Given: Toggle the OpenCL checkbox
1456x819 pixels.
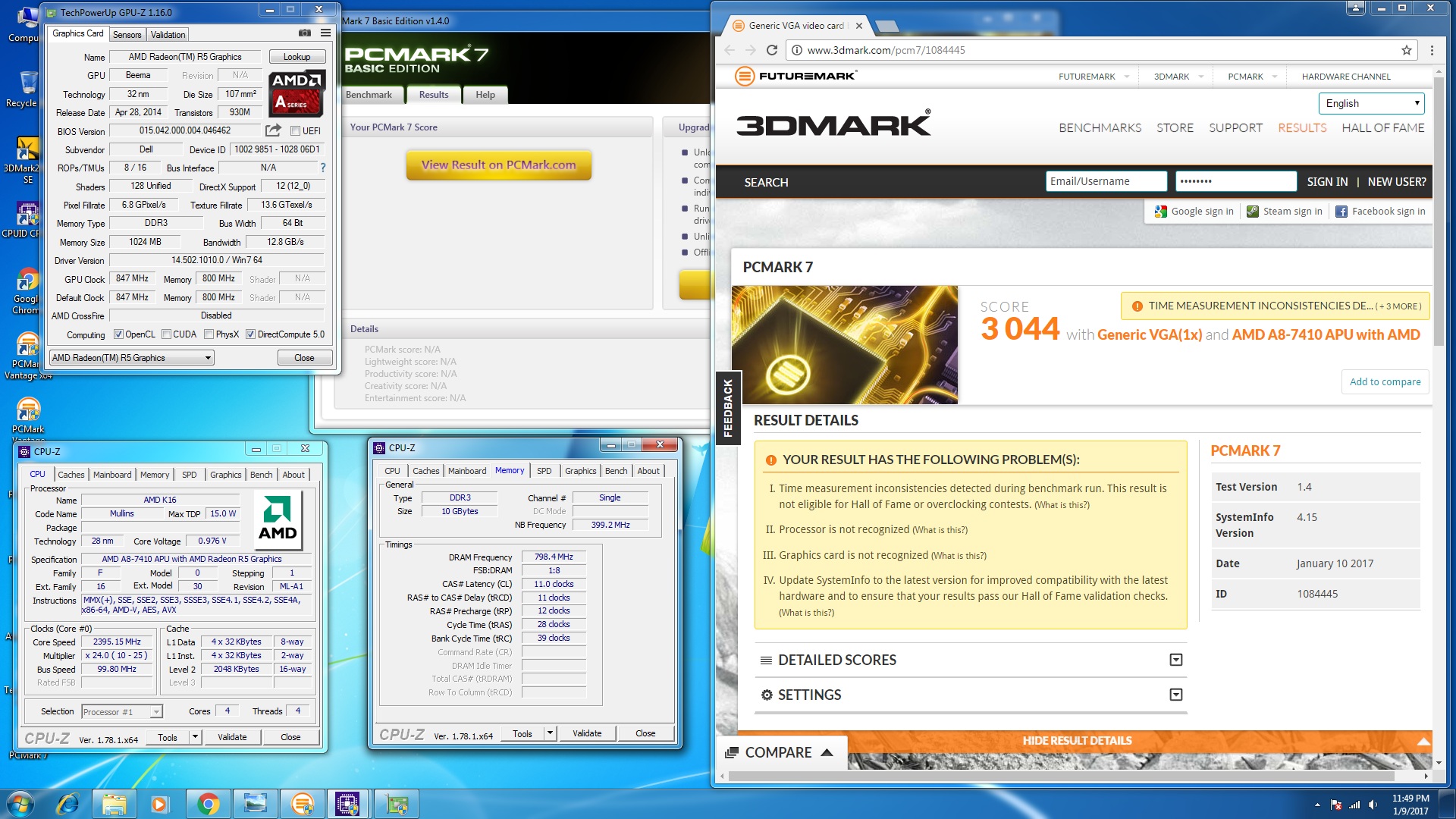Looking at the screenshot, I should tap(118, 334).
